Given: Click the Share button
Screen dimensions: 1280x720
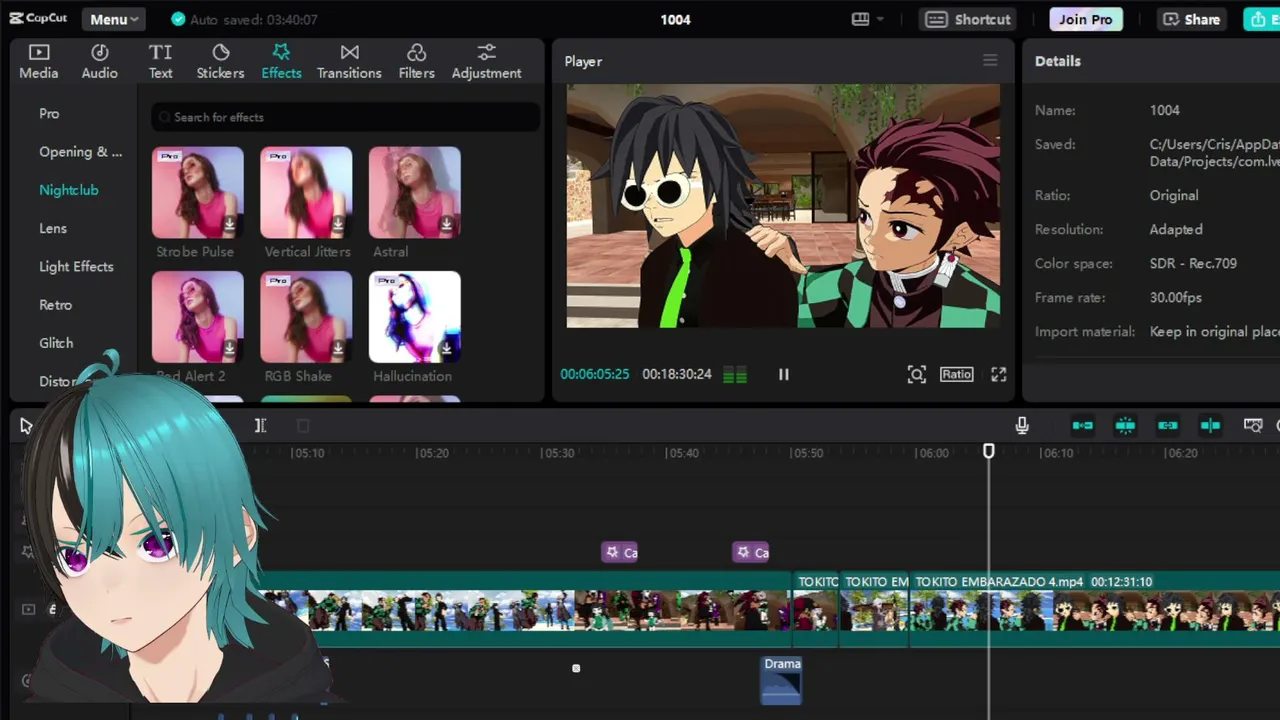Looking at the screenshot, I should point(1191,19).
